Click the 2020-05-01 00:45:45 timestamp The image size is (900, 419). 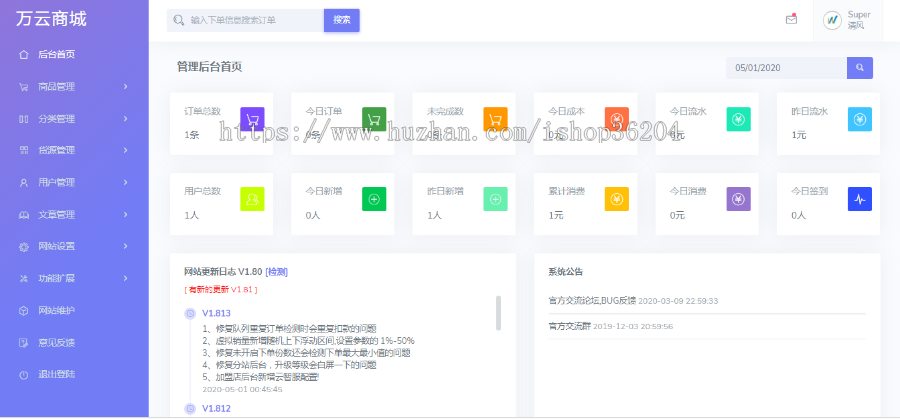coord(242,389)
